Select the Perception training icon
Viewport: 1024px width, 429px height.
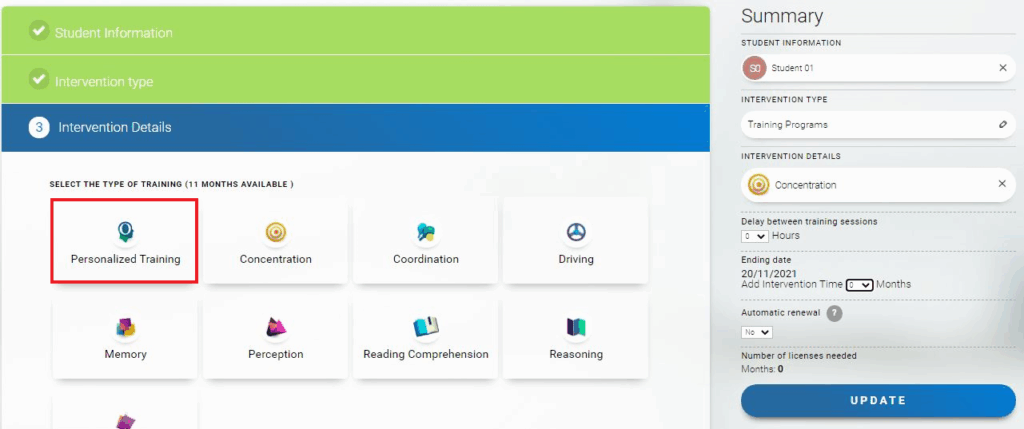pyautogui.click(x=276, y=327)
